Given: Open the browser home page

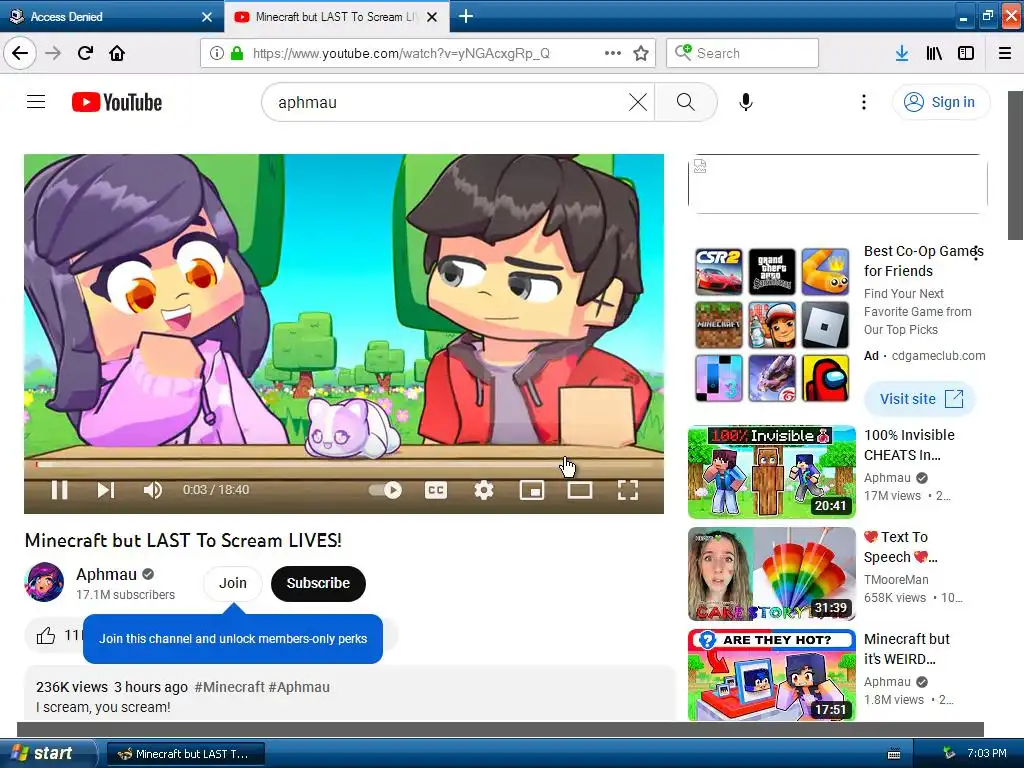Looking at the screenshot, I should click(x=117, y=53).
